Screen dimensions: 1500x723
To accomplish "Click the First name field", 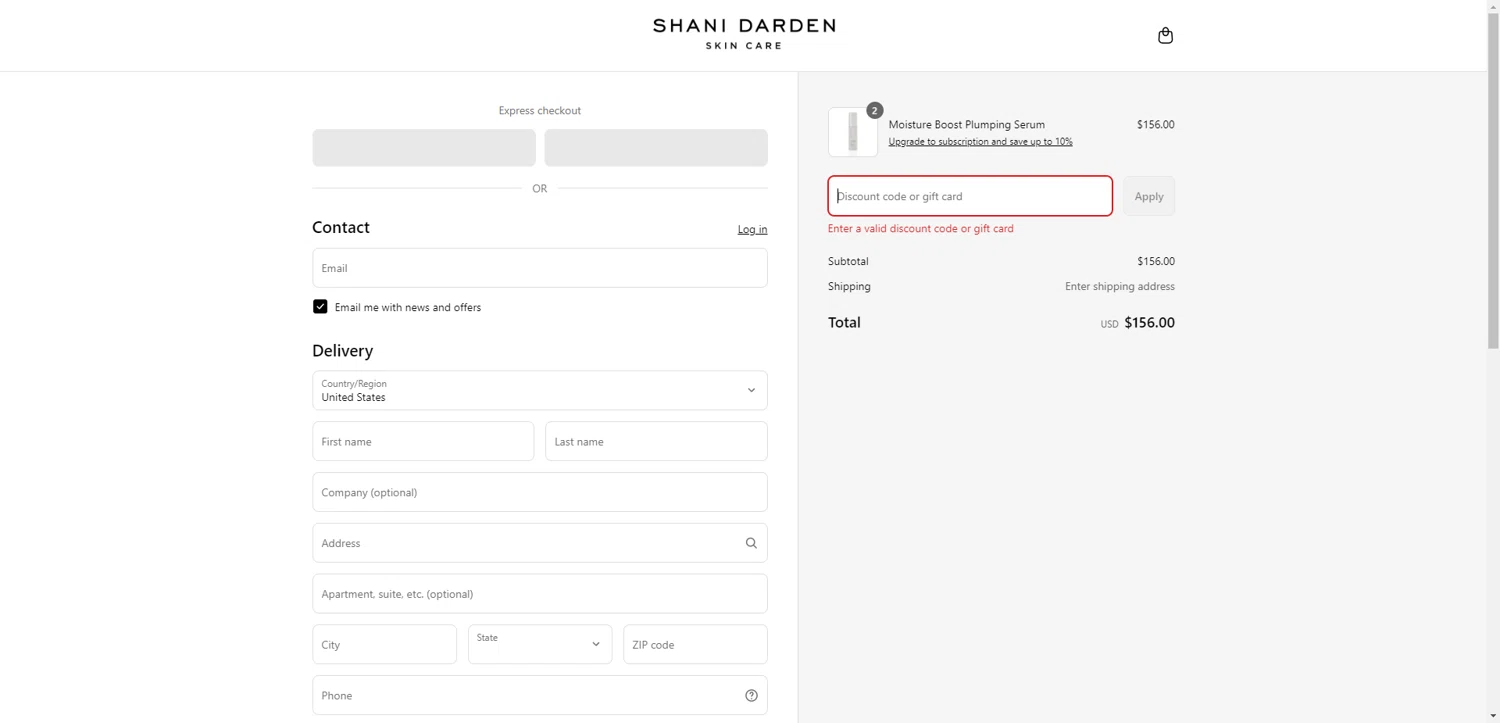I will 423,441.
